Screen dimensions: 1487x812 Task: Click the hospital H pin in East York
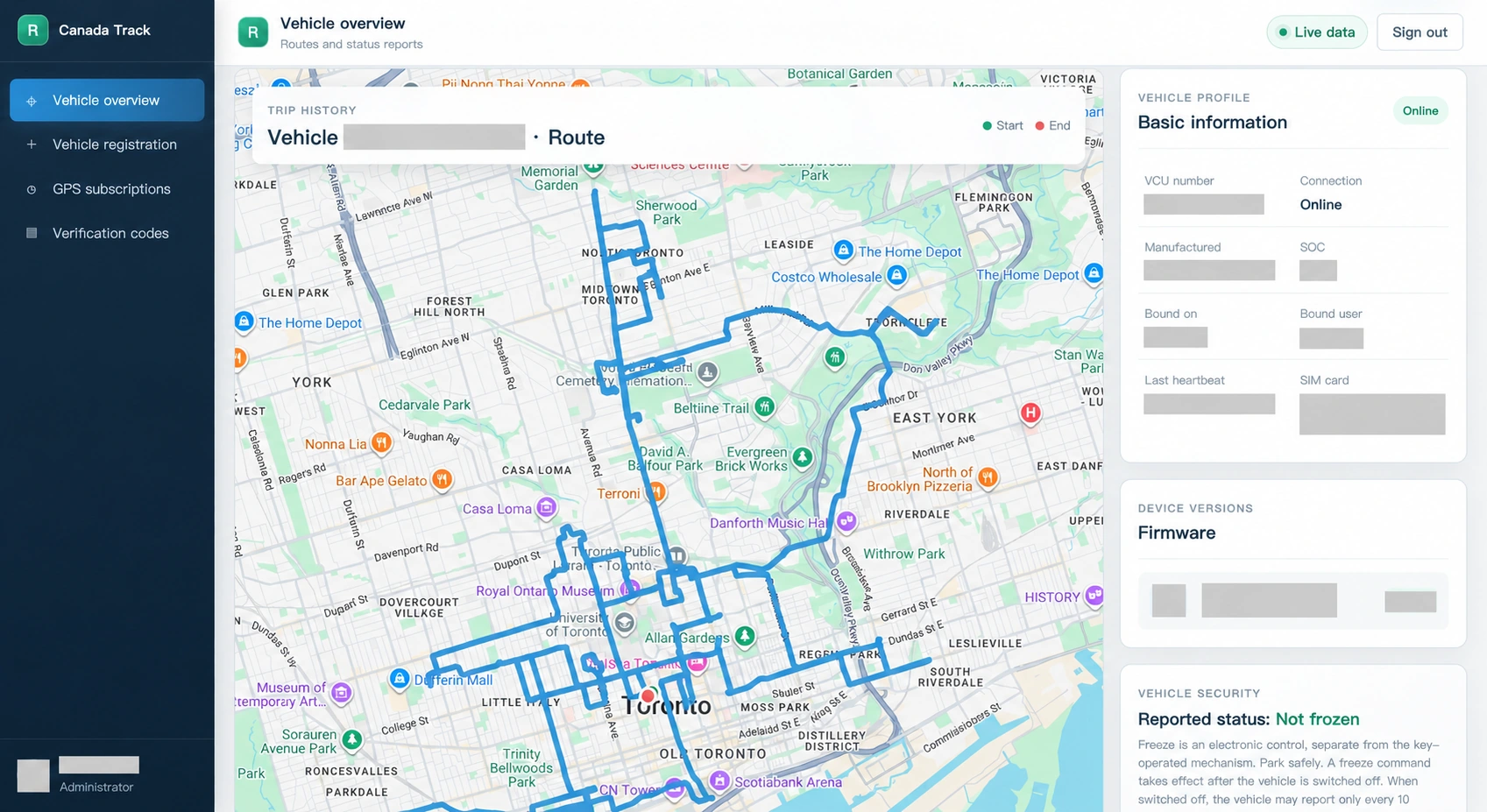click(x=1030, y=413)
